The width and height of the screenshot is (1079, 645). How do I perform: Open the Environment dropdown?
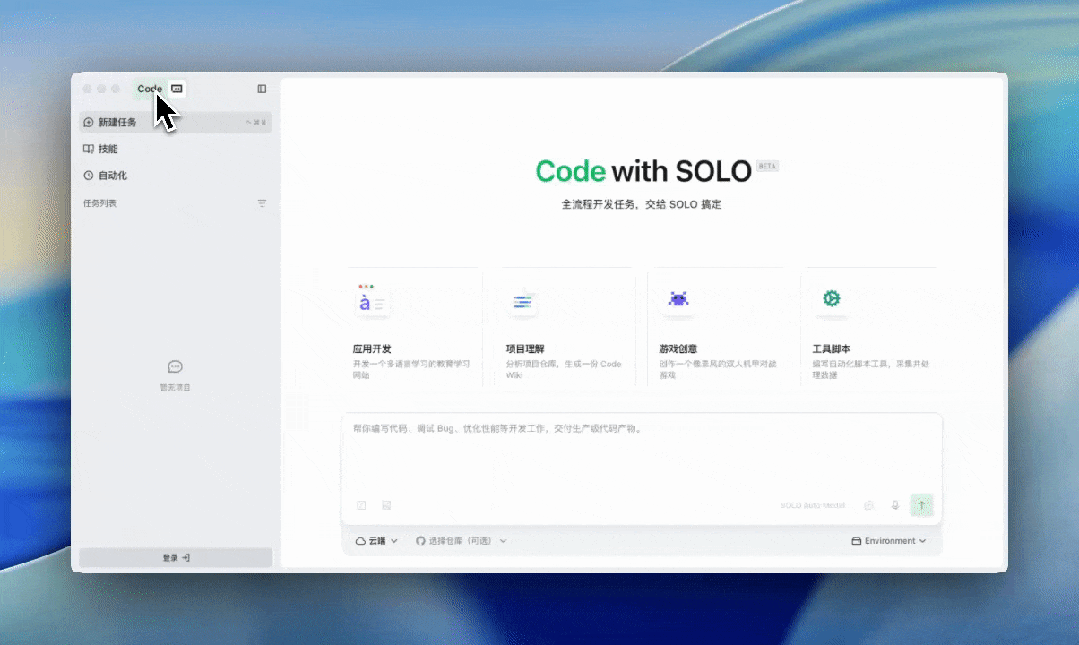pos(889,541)
